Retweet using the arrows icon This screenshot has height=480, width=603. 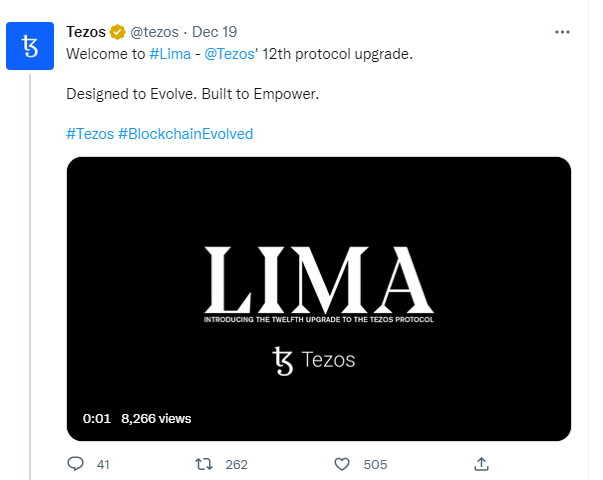point(204,464)
